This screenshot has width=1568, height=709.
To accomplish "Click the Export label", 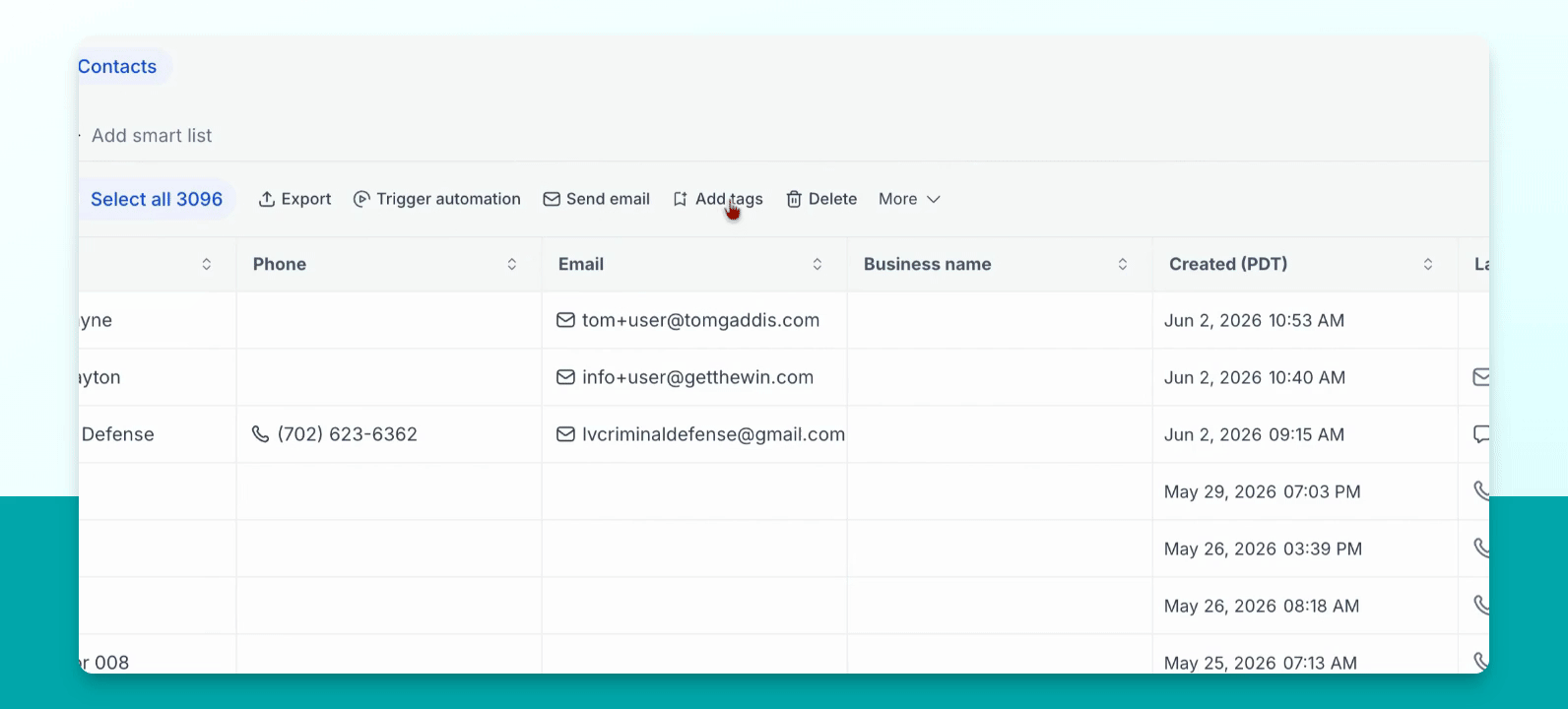I will (306, 199).
